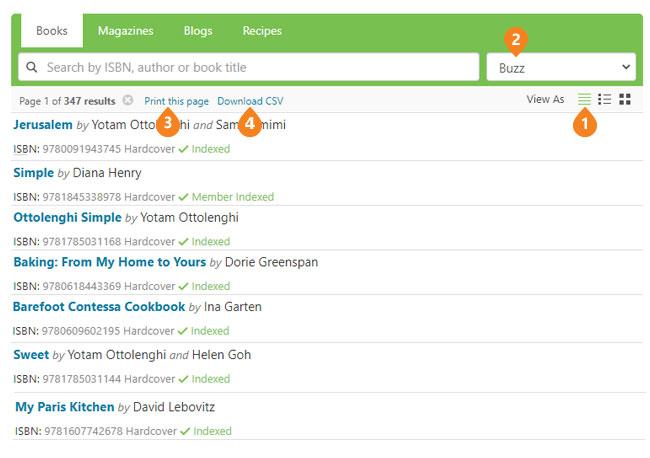Click ISBN 9781785031168
Screen dimensions: 650x458
[82, 242]
